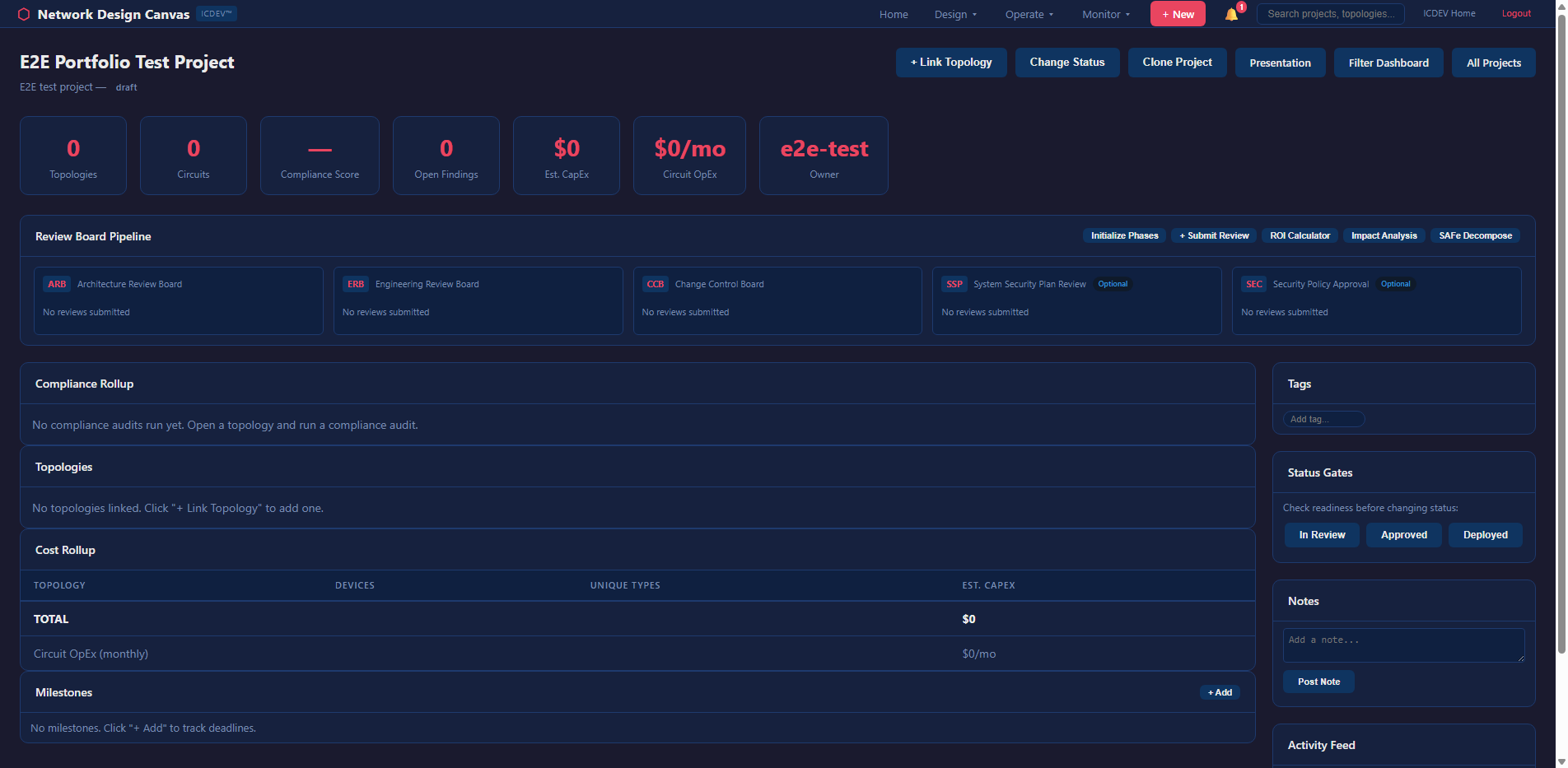Focus the Search projects, topologies field
The image size is (1568, 768).
click(1331, 14)
